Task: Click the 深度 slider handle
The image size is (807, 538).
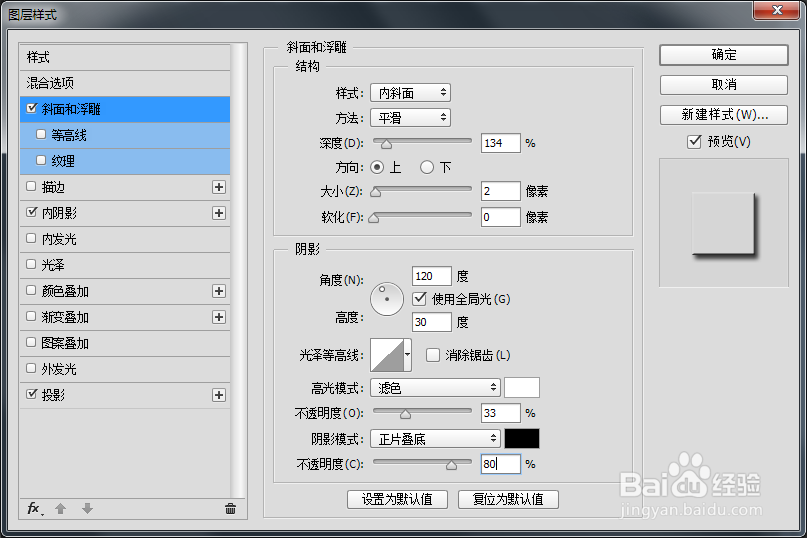Action: tap(386, 144)
